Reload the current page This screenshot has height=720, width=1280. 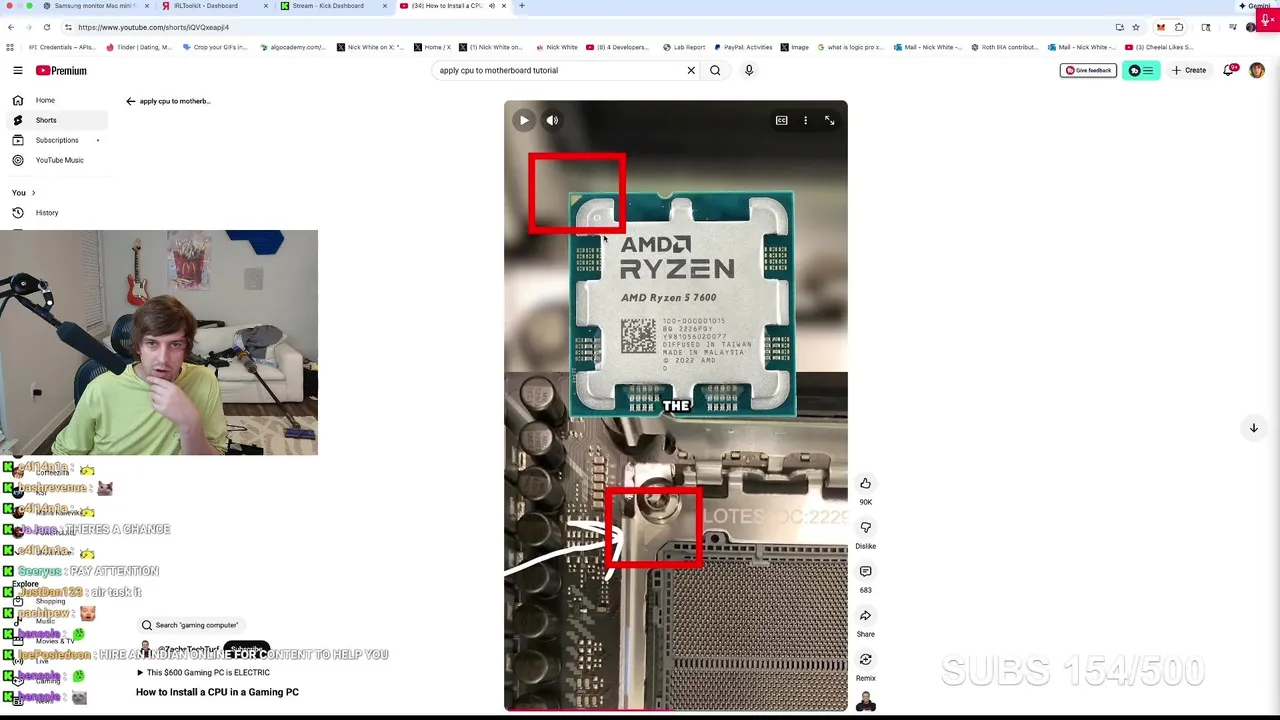[x=47, y=27]
